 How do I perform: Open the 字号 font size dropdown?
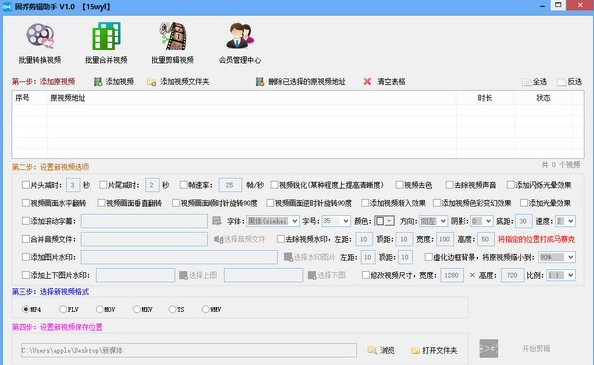336,221
